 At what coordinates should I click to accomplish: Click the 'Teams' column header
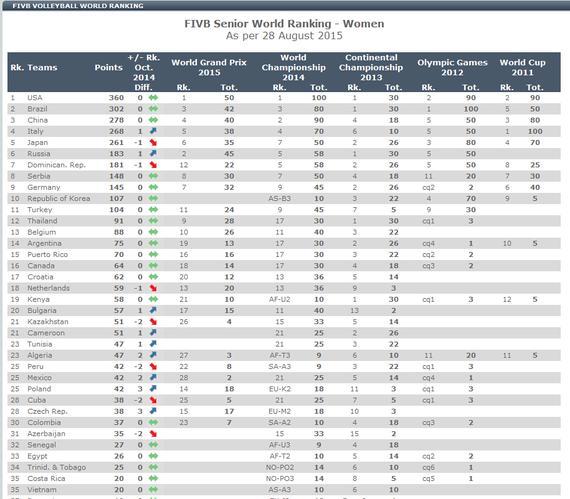click(42, 68)
